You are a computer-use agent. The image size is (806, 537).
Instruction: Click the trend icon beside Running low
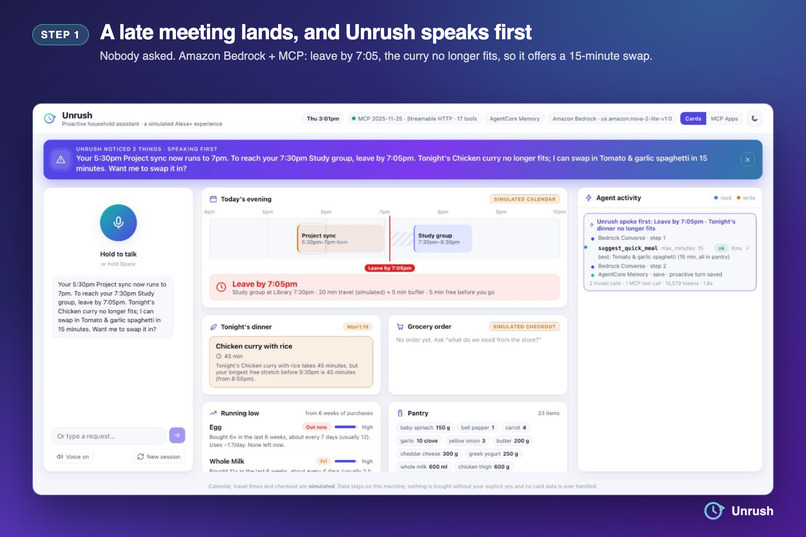point(213,413)
